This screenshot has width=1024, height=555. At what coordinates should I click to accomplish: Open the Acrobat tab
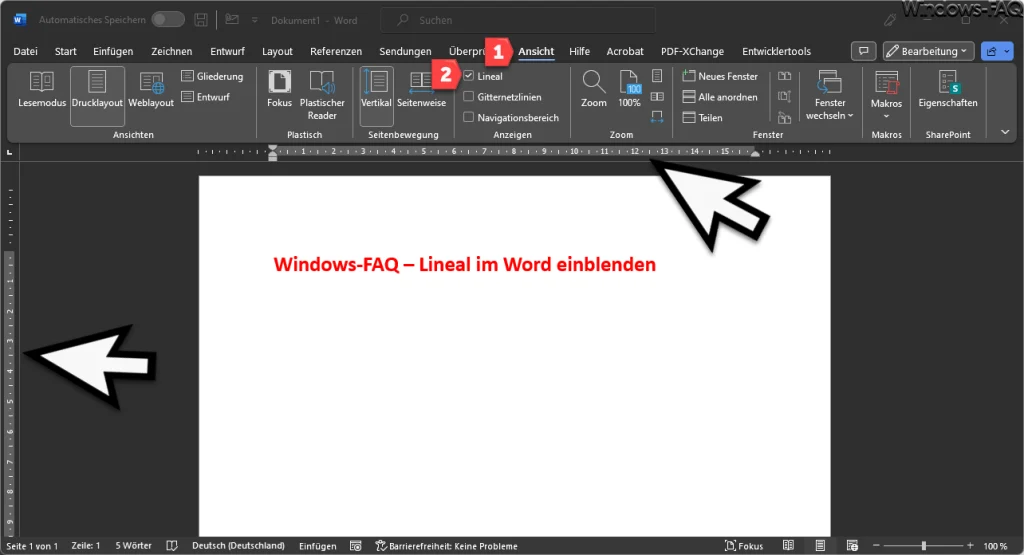click(625, 51)
